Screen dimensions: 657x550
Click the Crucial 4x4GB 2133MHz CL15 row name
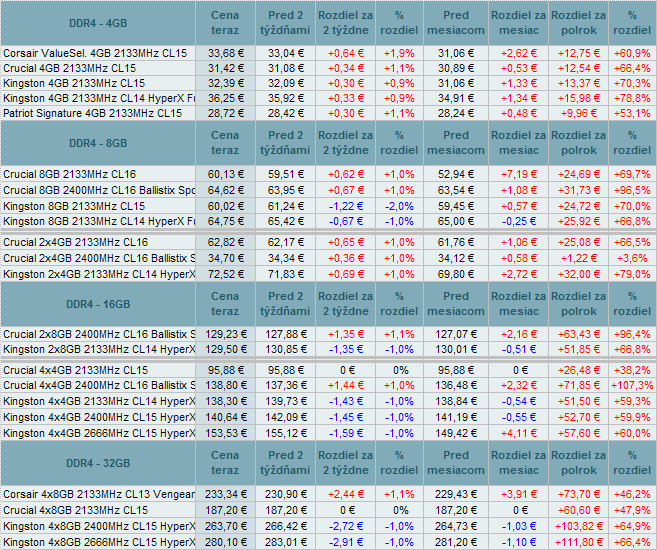tap(75, 370)
